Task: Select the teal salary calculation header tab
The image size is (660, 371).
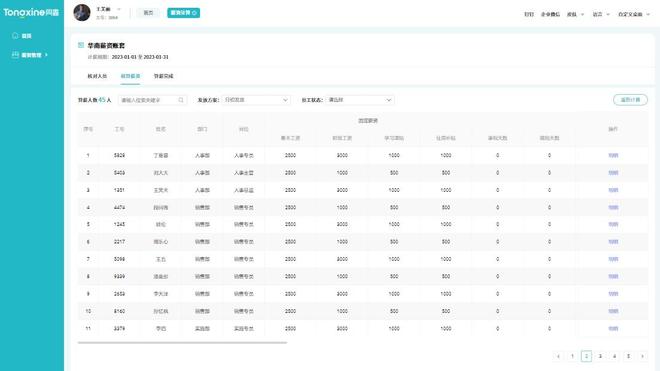Action: [x=184, y=13]
